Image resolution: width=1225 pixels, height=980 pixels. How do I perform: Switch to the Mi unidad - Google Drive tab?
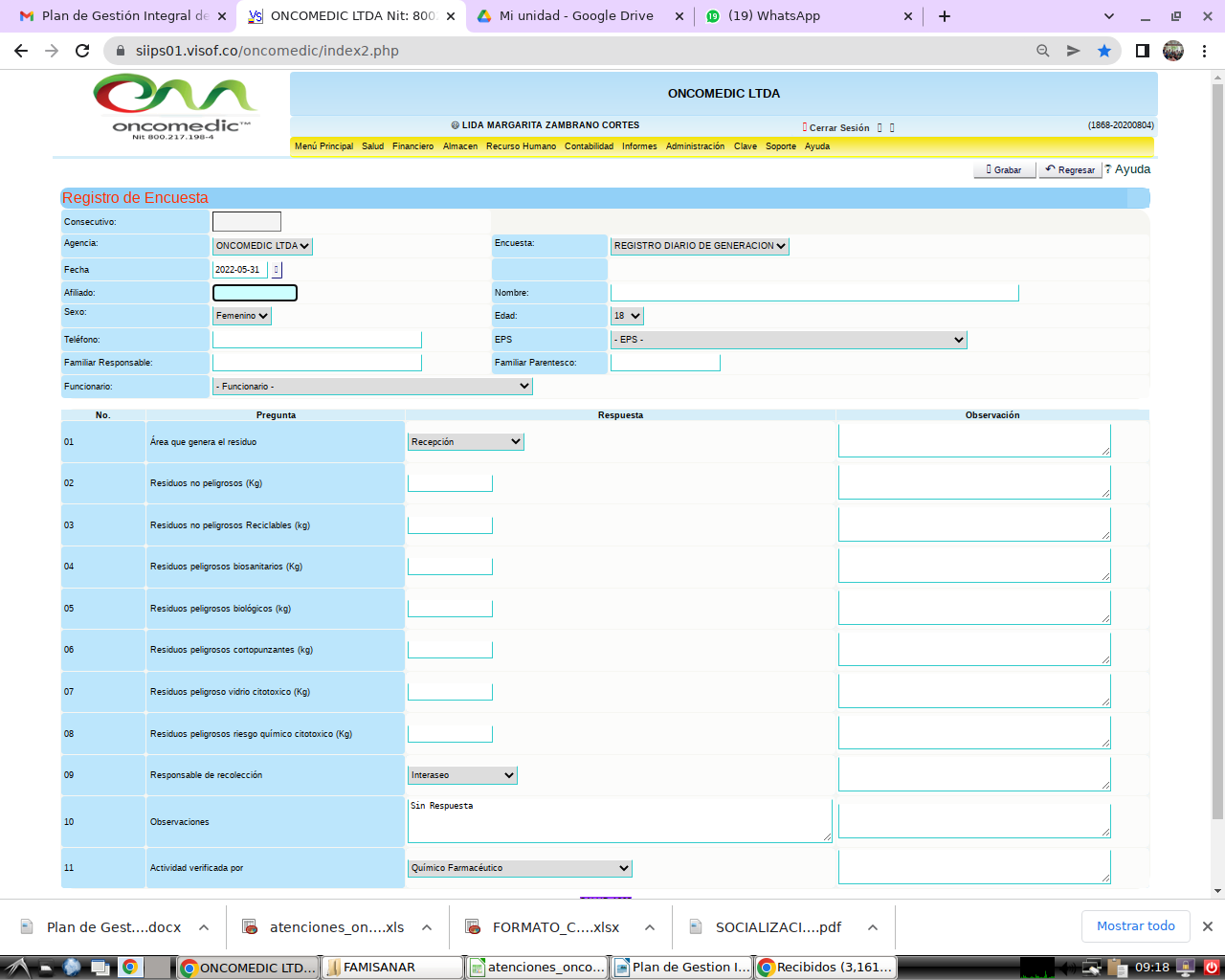(x=580, y=16)
